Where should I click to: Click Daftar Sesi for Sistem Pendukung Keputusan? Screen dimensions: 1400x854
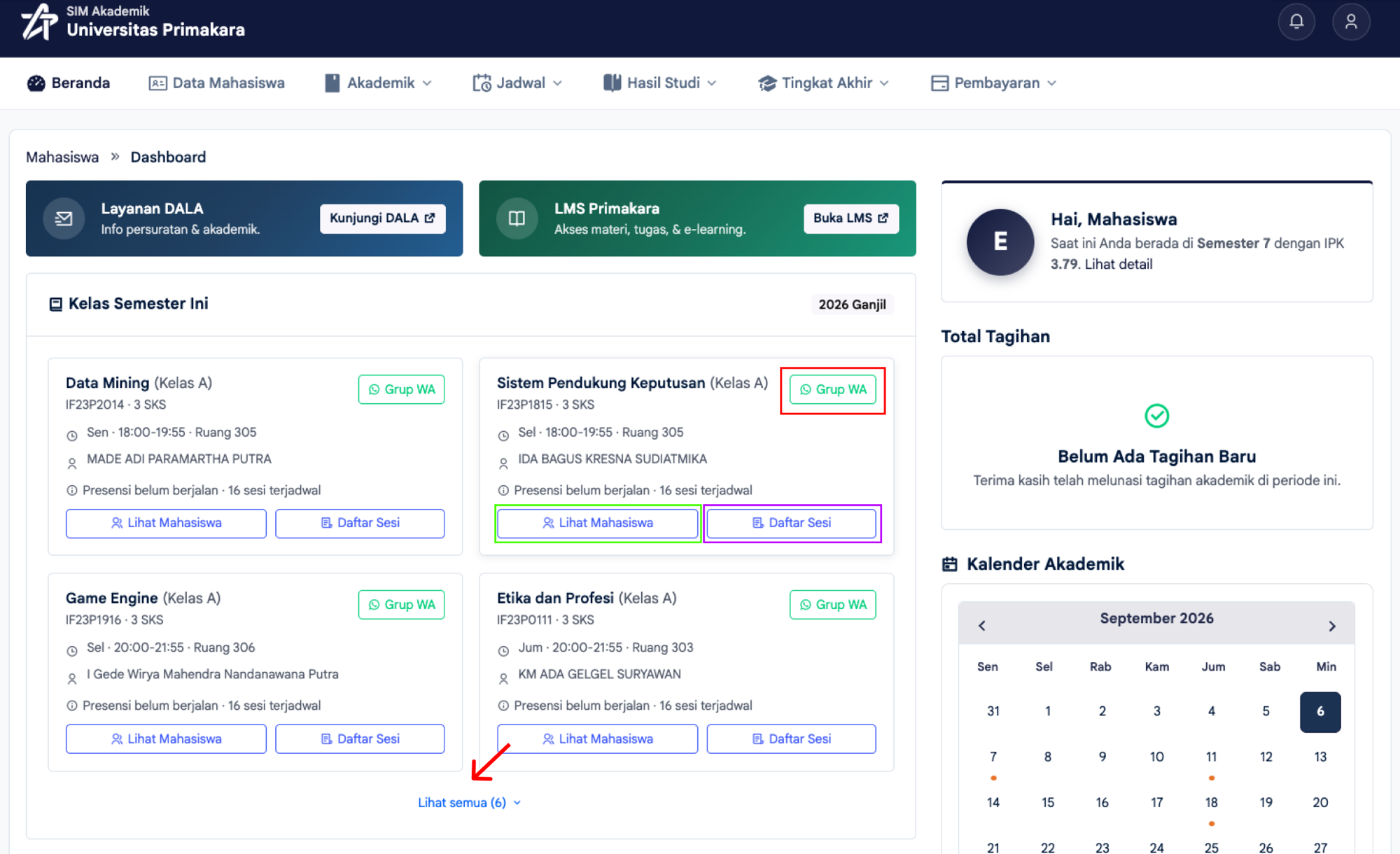click(791, 524)
